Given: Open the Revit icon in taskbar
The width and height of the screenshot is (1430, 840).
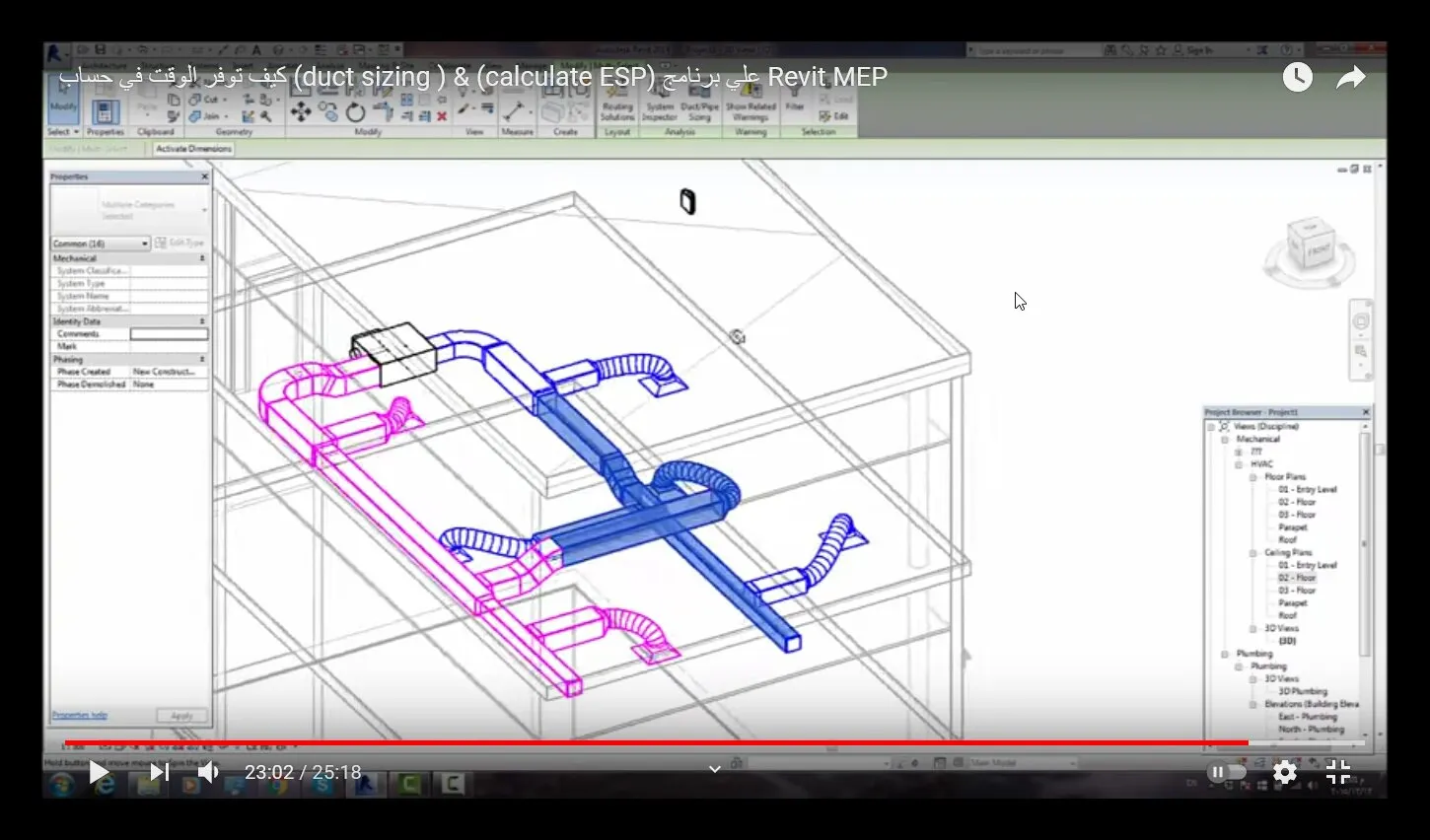Looking at the screenshot, I should pos(367,785).
